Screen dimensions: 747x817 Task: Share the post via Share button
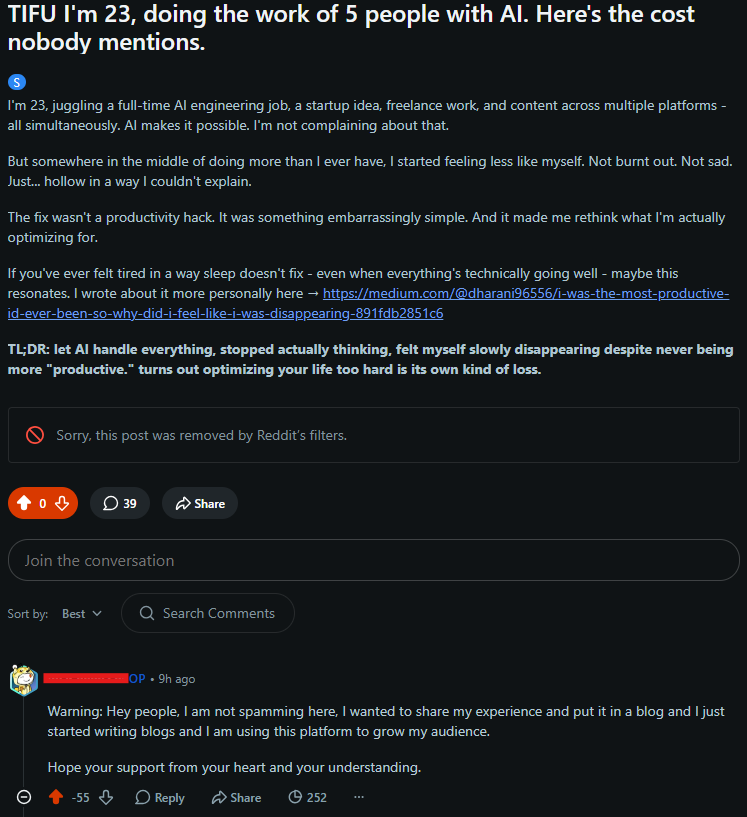[x=200, y=503]
